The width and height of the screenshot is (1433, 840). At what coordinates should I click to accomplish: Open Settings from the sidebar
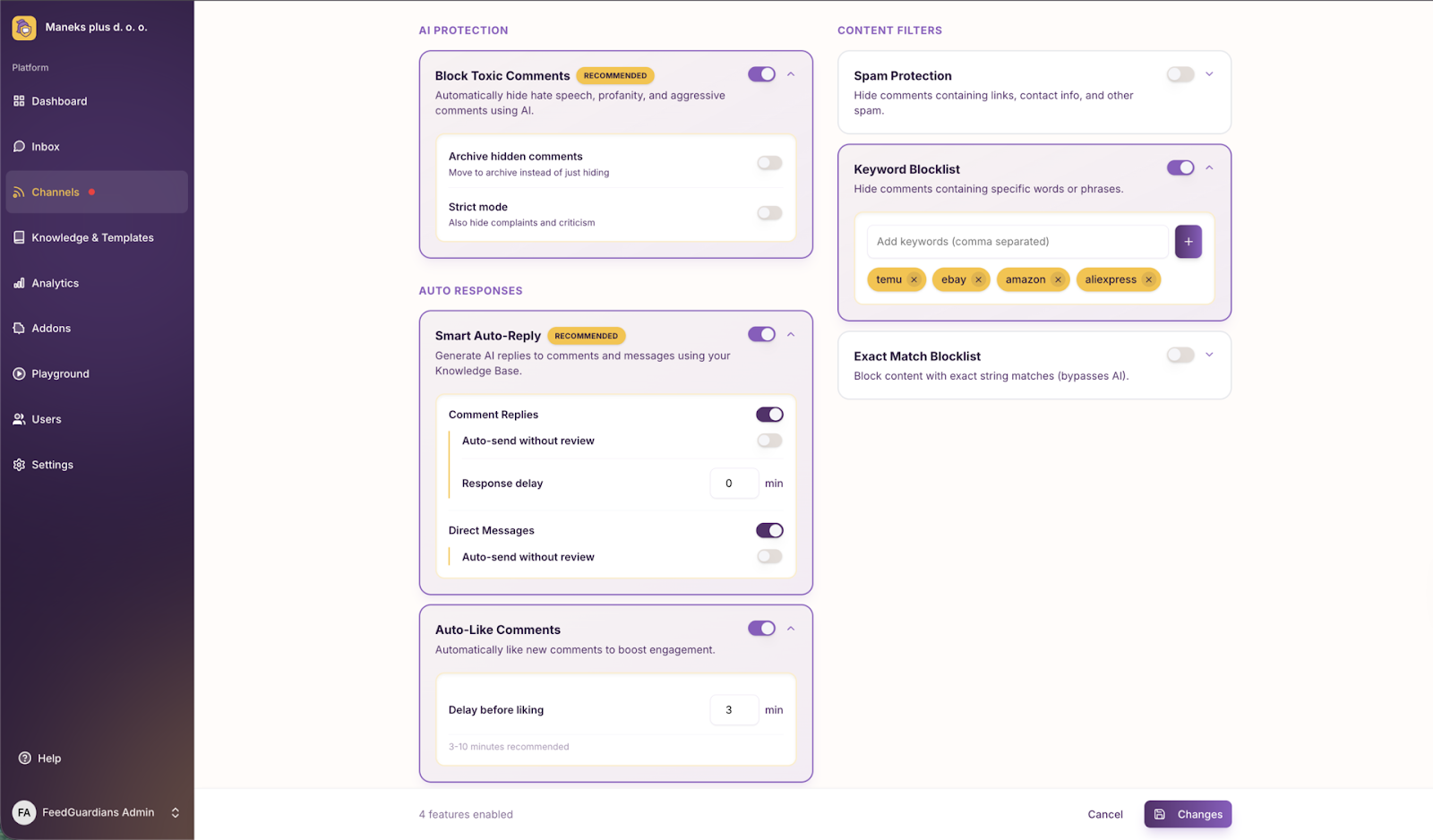tap(51, 464)
